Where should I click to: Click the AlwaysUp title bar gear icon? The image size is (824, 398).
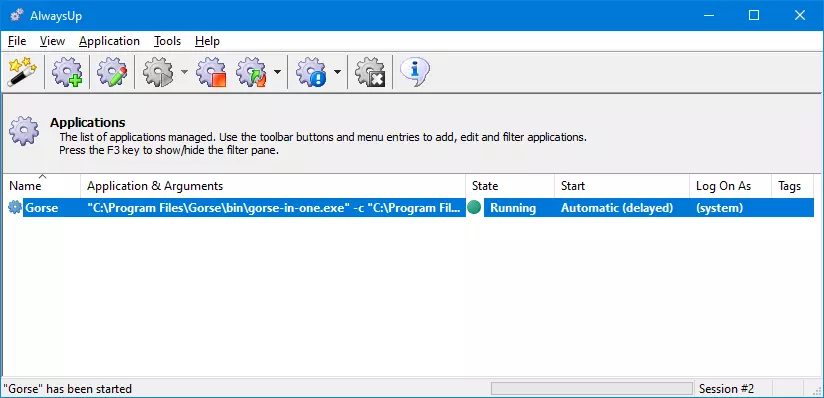17,15
